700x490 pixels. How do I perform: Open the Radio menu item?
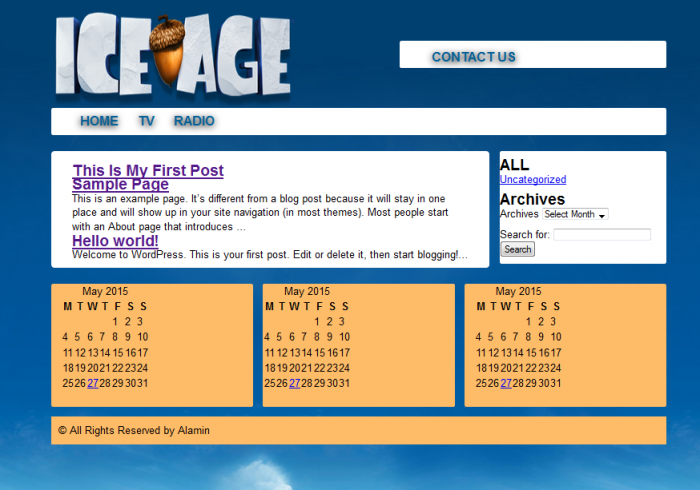pyautogui.click(x=194, y=121)
